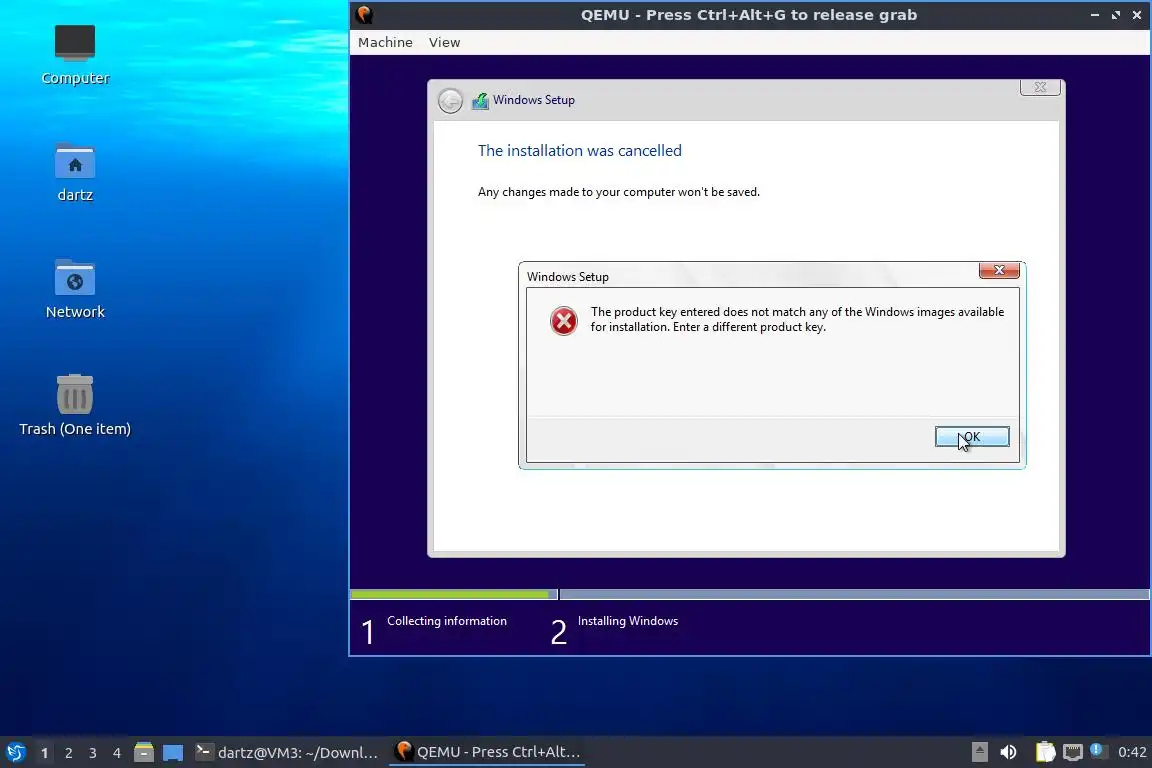Image resolution: width=1152 pixels, height=768 pixels.
Task: Switch to workspace 2
Action: click(x=69, y=753)
